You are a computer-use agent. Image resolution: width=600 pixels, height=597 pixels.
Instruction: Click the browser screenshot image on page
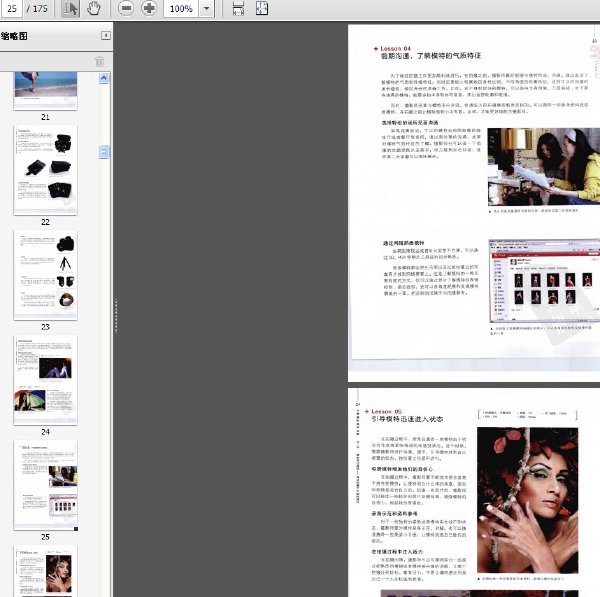pyautogui.click(x=544, y=281)
